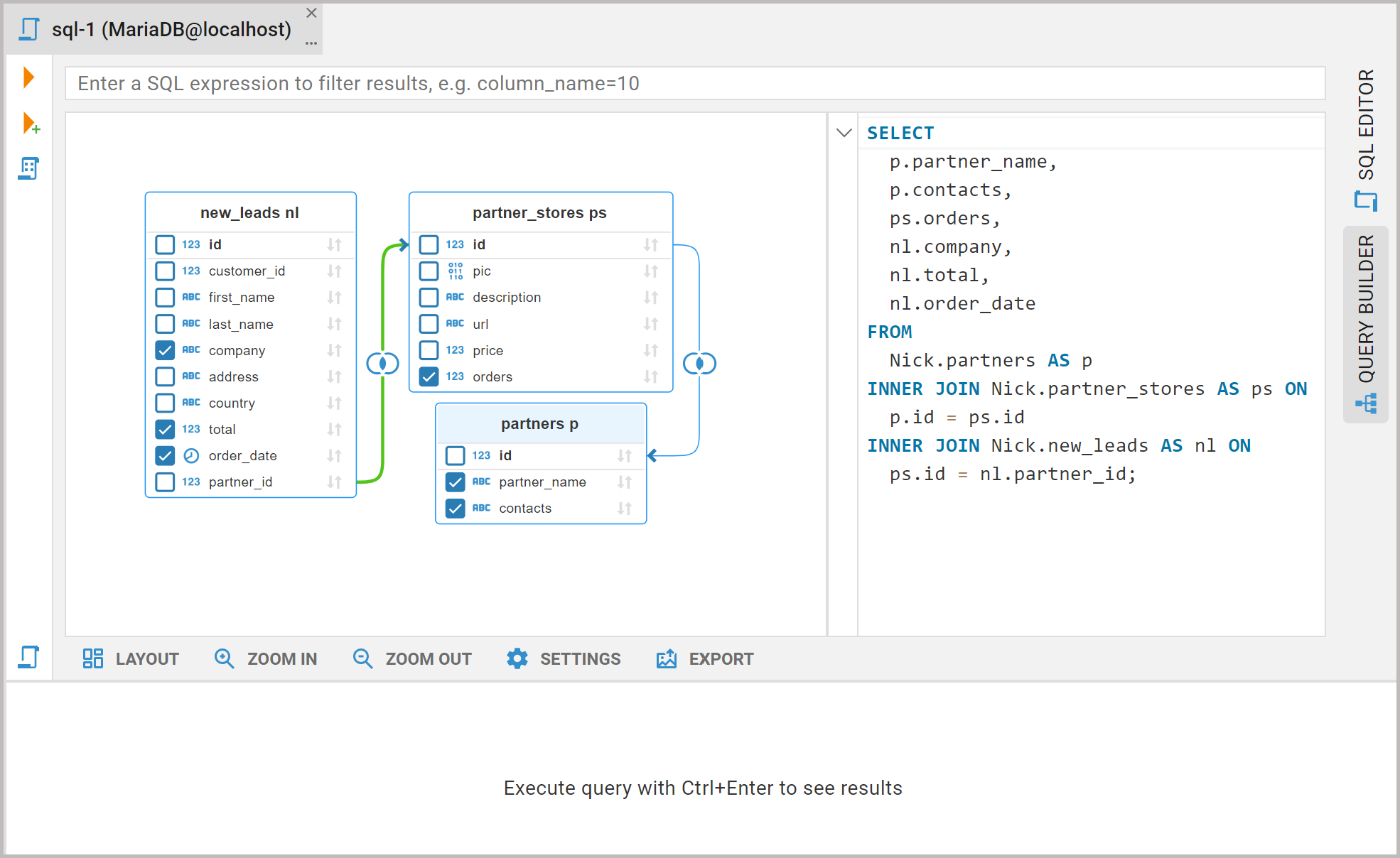
Task: Click the script icon at bottom left
Action: pyautogui.click(x=28, y=657)
